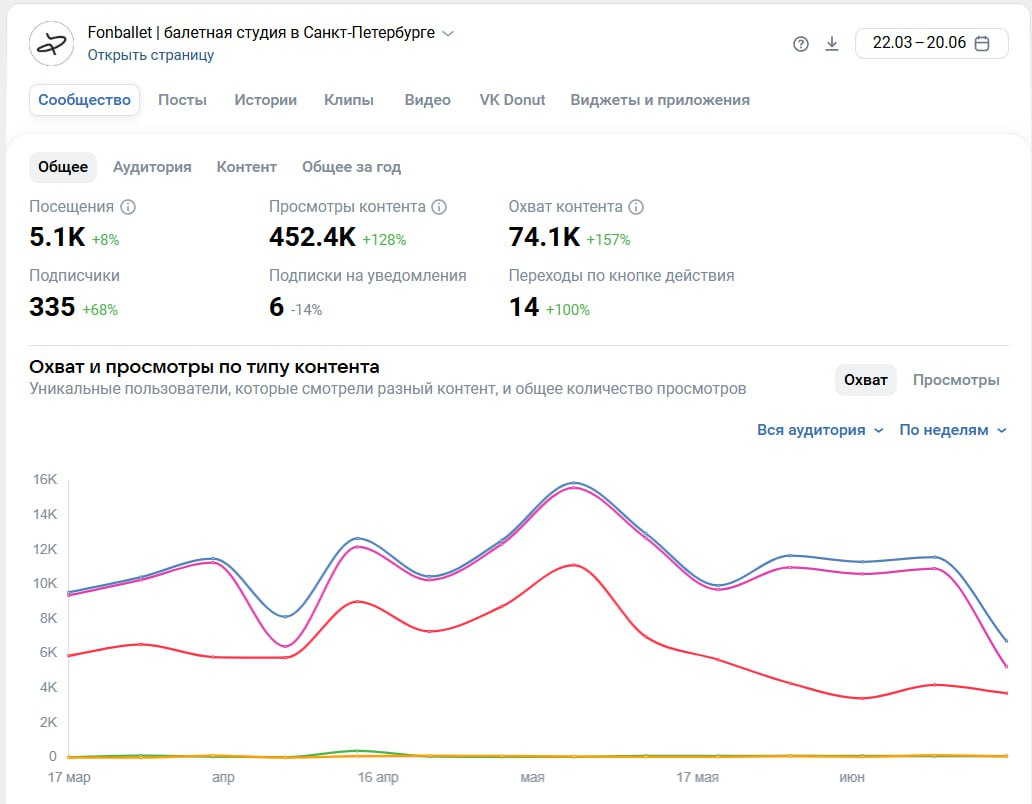Click the calendar icon in date range
This screenshot has height=804, width=1032.
[982, 43]
